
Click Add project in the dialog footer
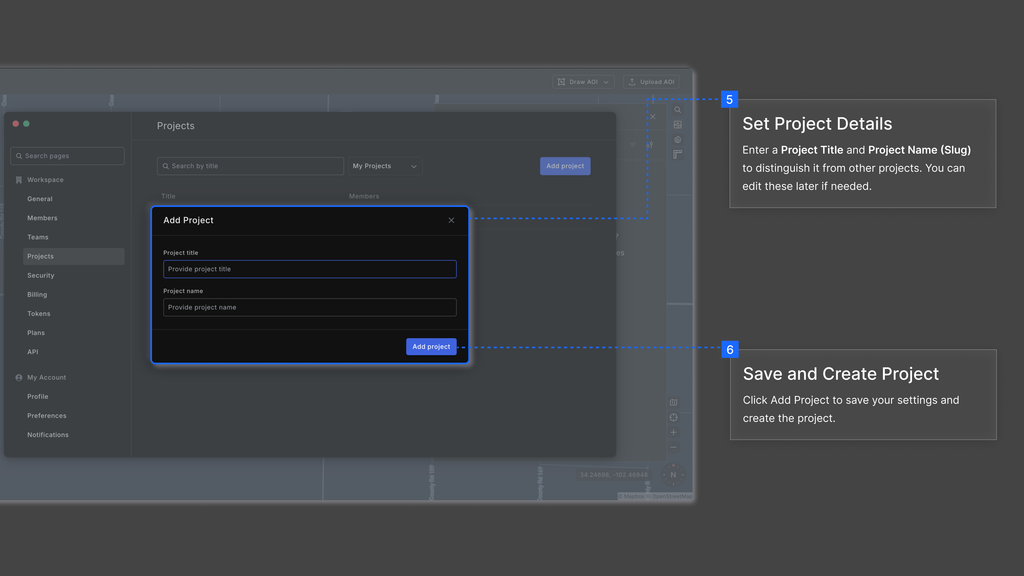(x=431, y=347)
